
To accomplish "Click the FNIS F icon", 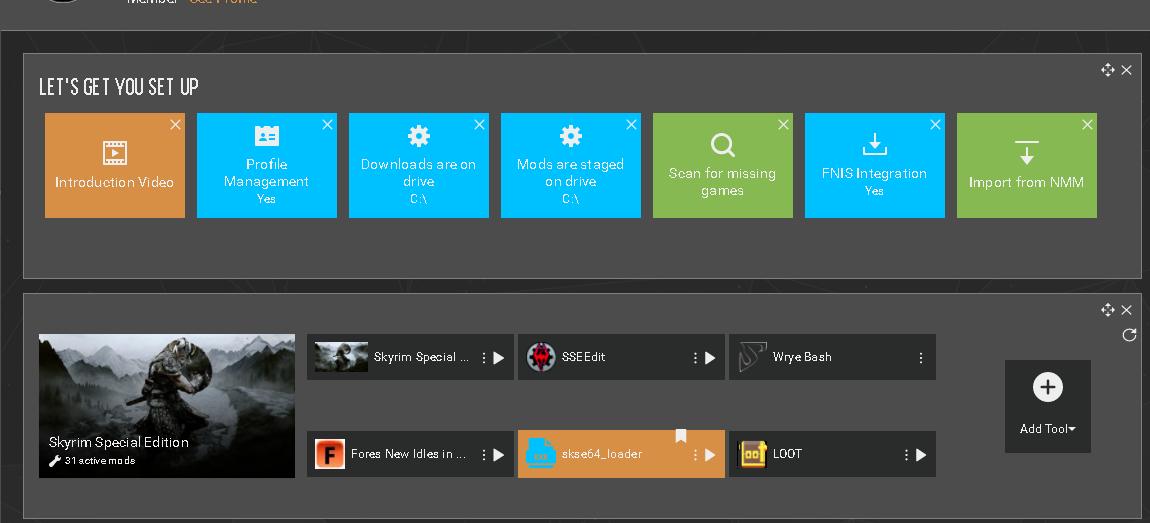I will point(330,454).
